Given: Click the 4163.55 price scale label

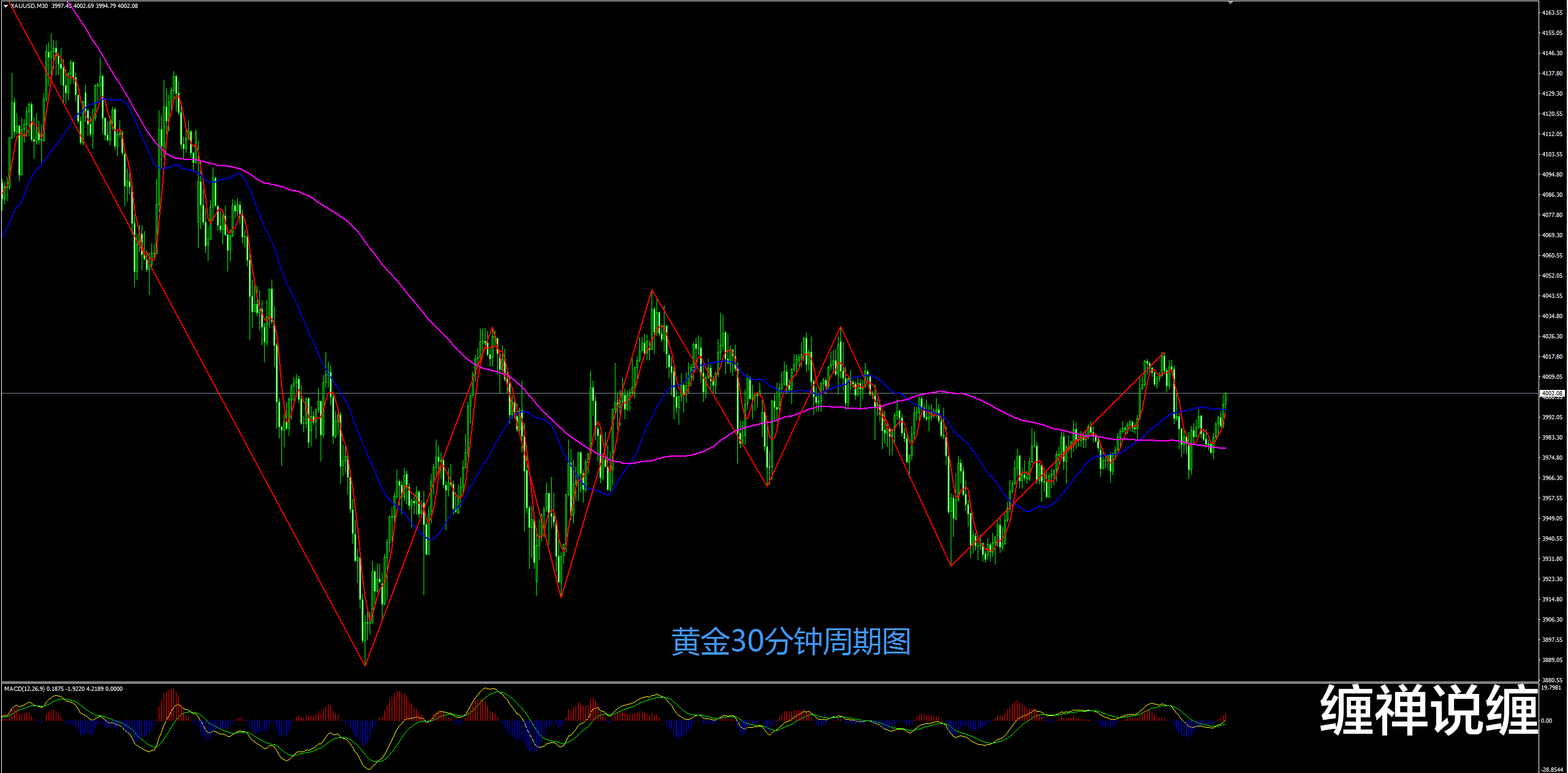Looking at the screenshot, I should [1552, 13].
